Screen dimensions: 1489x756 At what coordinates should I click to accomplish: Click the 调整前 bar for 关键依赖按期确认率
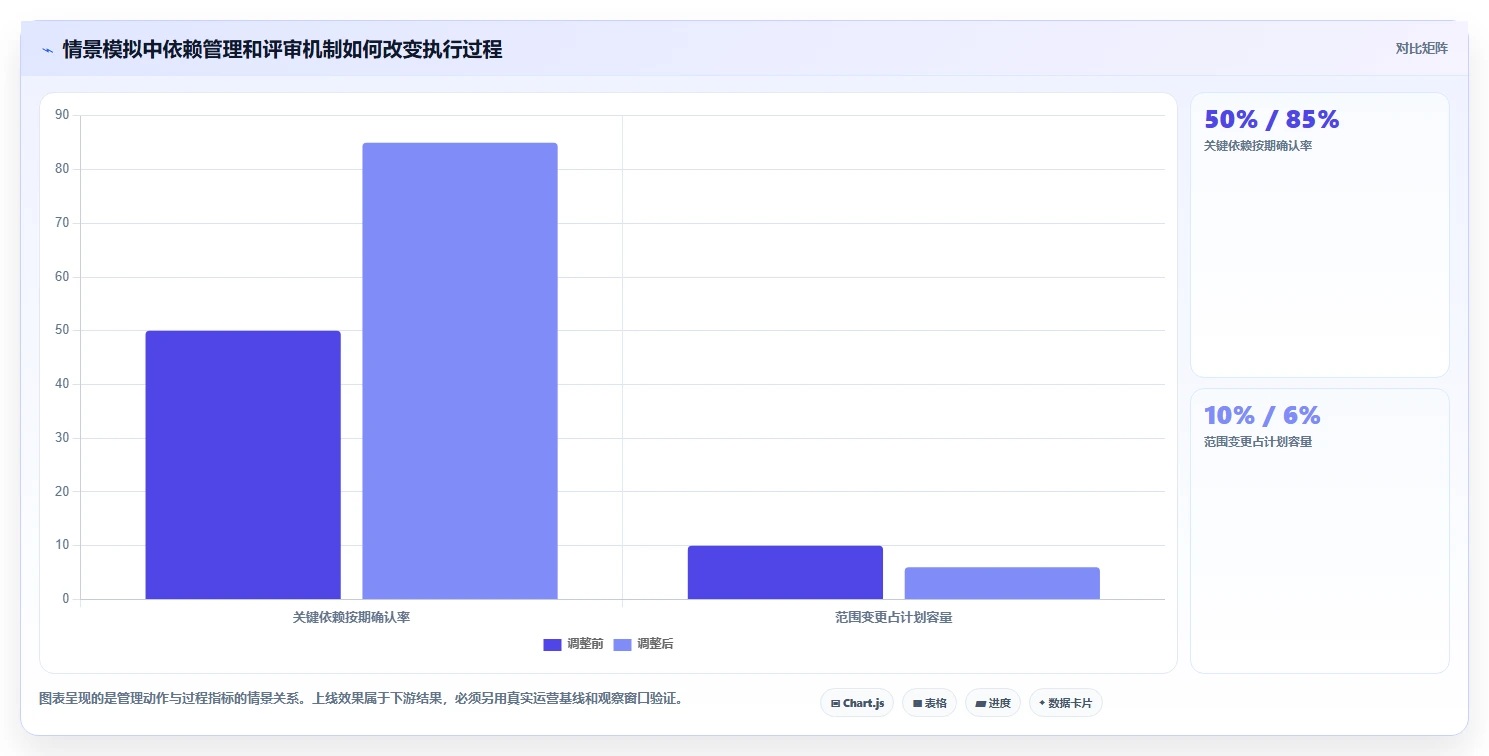243,465
